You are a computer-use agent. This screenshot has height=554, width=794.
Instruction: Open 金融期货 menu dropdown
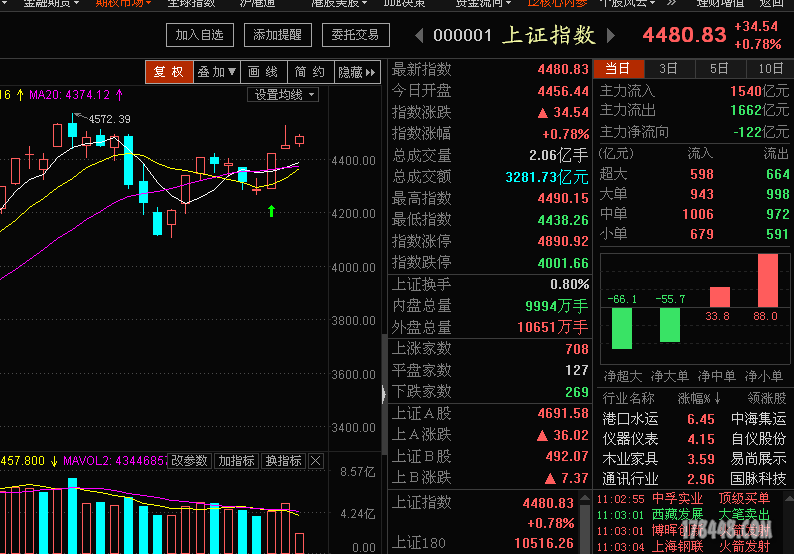pyautogui.click(x=51, y=4)
